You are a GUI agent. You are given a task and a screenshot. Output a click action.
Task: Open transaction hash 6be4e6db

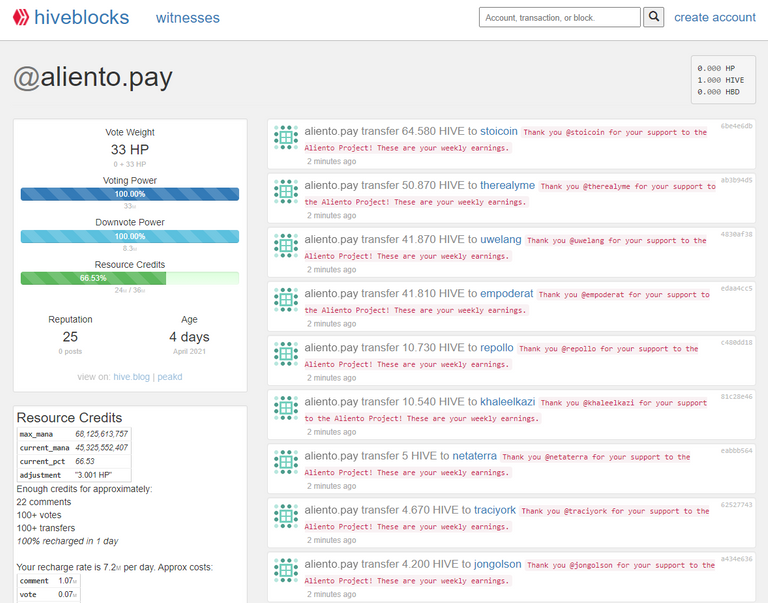(736, 126)
